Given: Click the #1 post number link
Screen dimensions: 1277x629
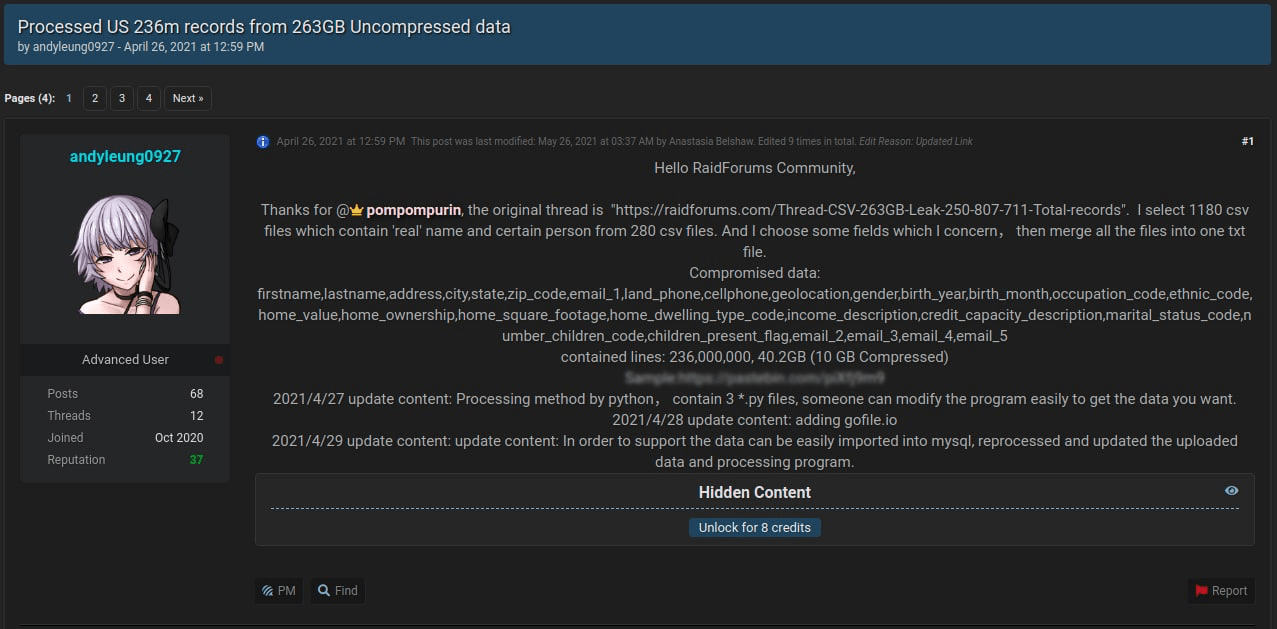Looking at the screenshot, I should [1247, 142].
